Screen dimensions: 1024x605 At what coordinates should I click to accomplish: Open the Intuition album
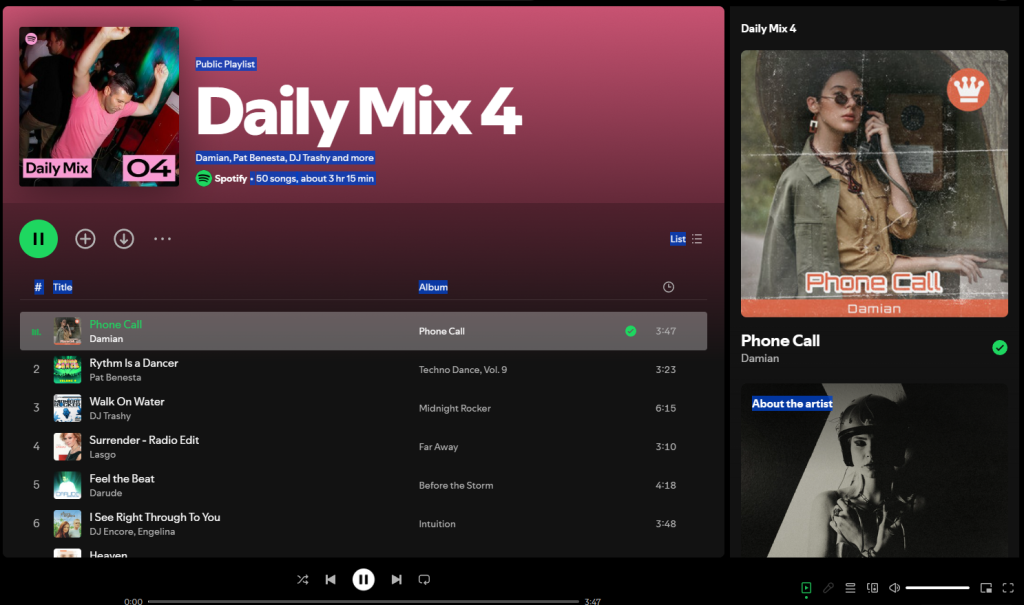437,524
